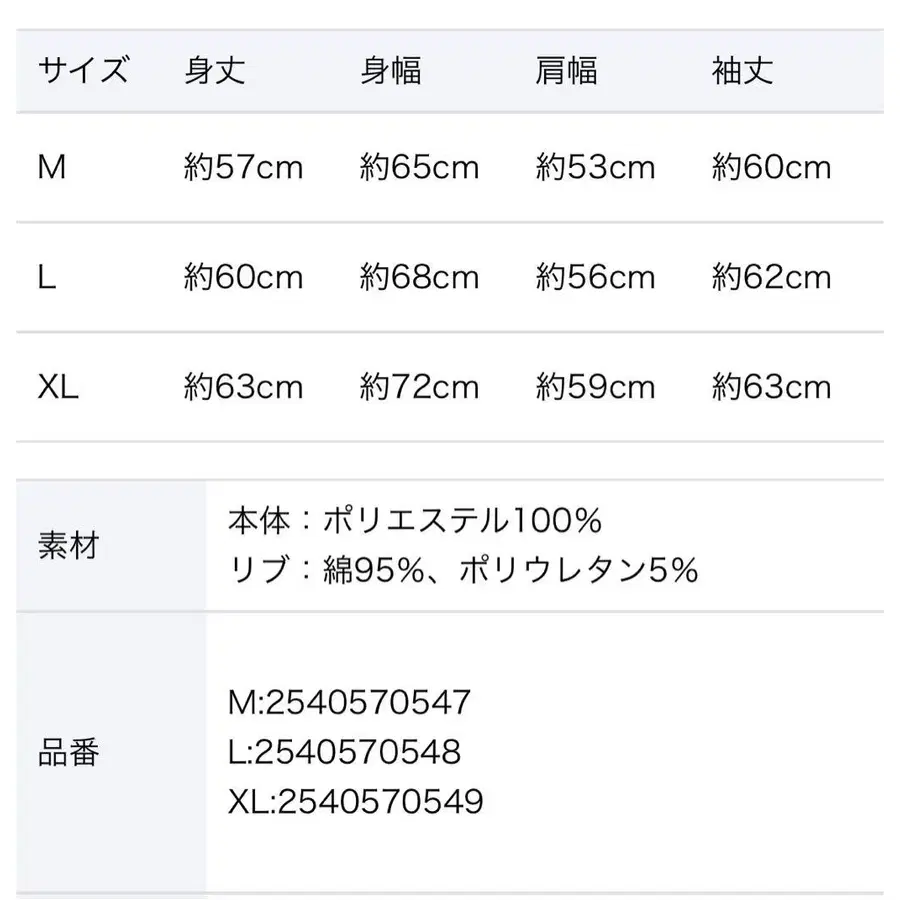Click the サイズ column header
Viewport: 900px width, 900px height.
click(83, 71)
